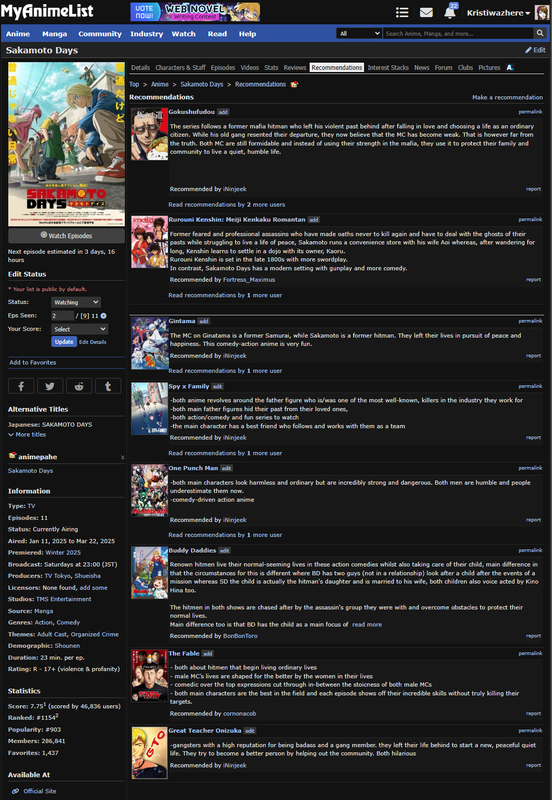This screenshot has height=800, width=552.
Task: Open Manga menu
Action: click(x=55, y=34)
